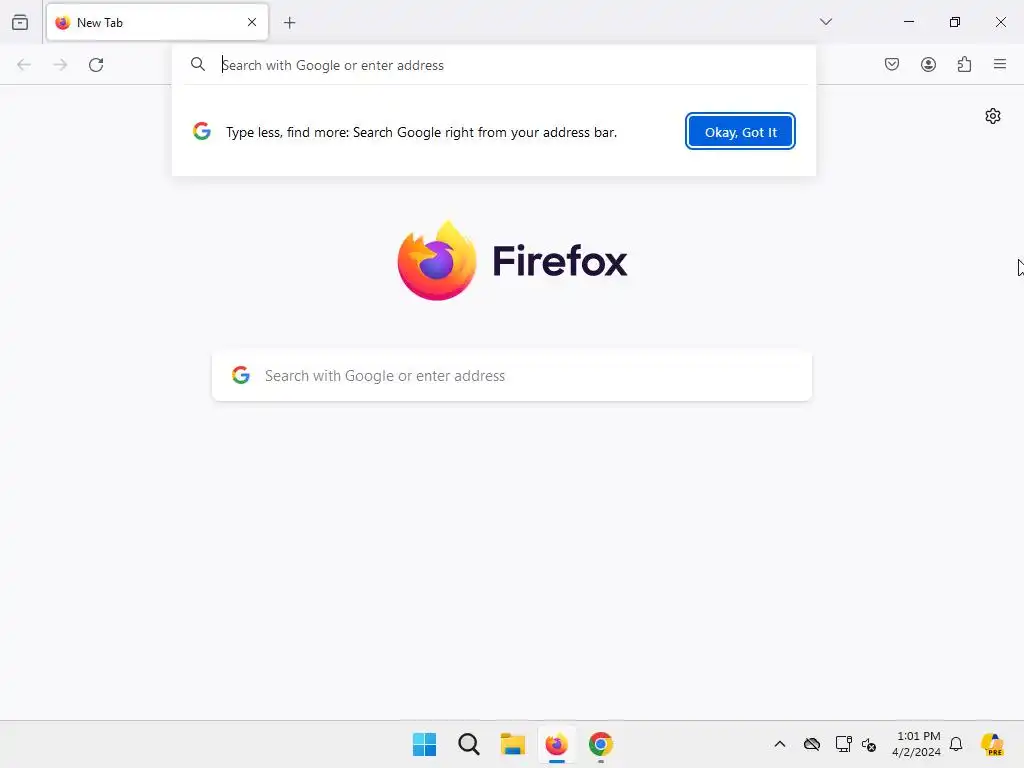Click the Google icon in center search box
Screen dimensions: 1024x768
[x=241, y=375]
